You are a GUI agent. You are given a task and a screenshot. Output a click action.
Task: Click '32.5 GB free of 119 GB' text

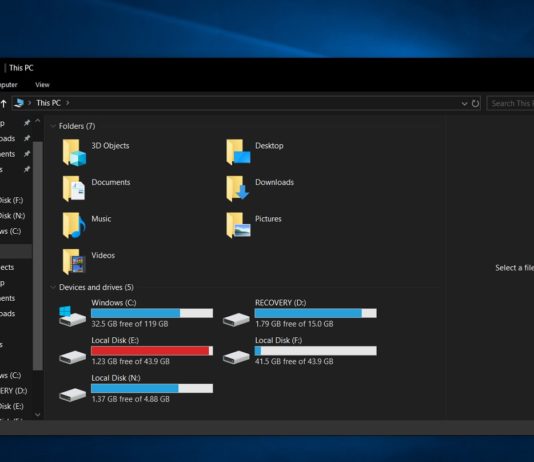tap(129, 324)
